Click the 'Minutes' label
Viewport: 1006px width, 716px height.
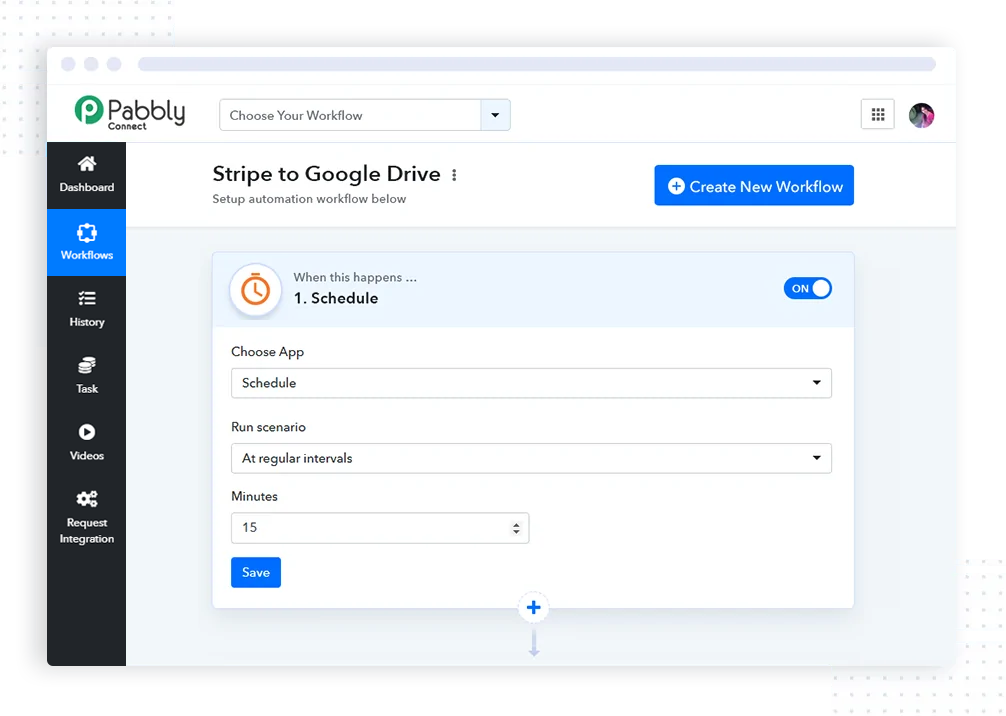(254, 496)
